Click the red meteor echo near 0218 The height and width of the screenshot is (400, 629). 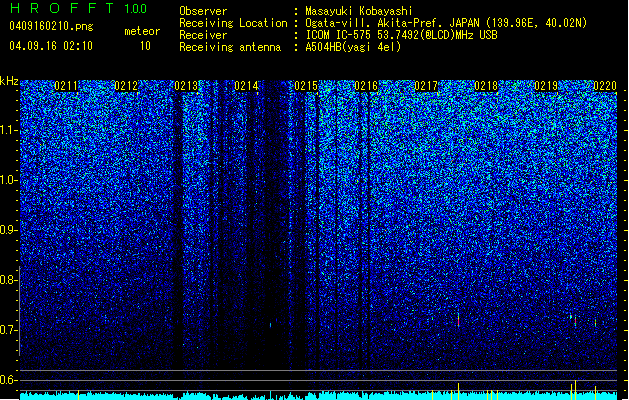coord(459,320)
